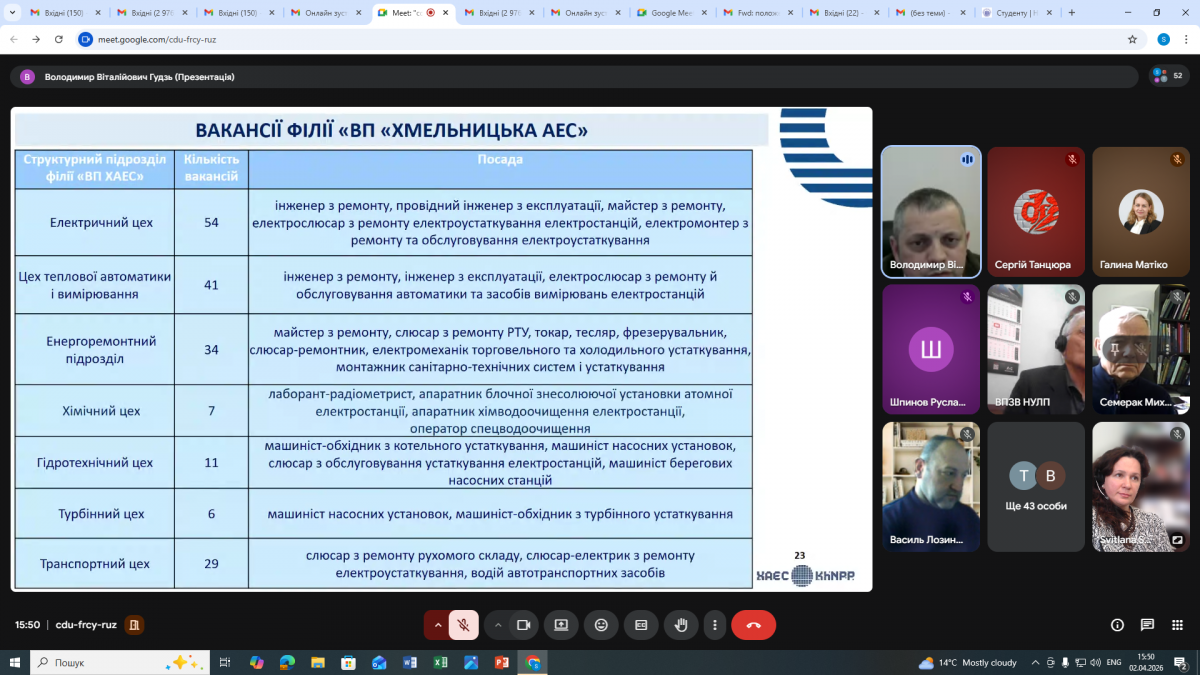
Task: Click the camera site-permission icon in address bar
Action: pos(85,39)
